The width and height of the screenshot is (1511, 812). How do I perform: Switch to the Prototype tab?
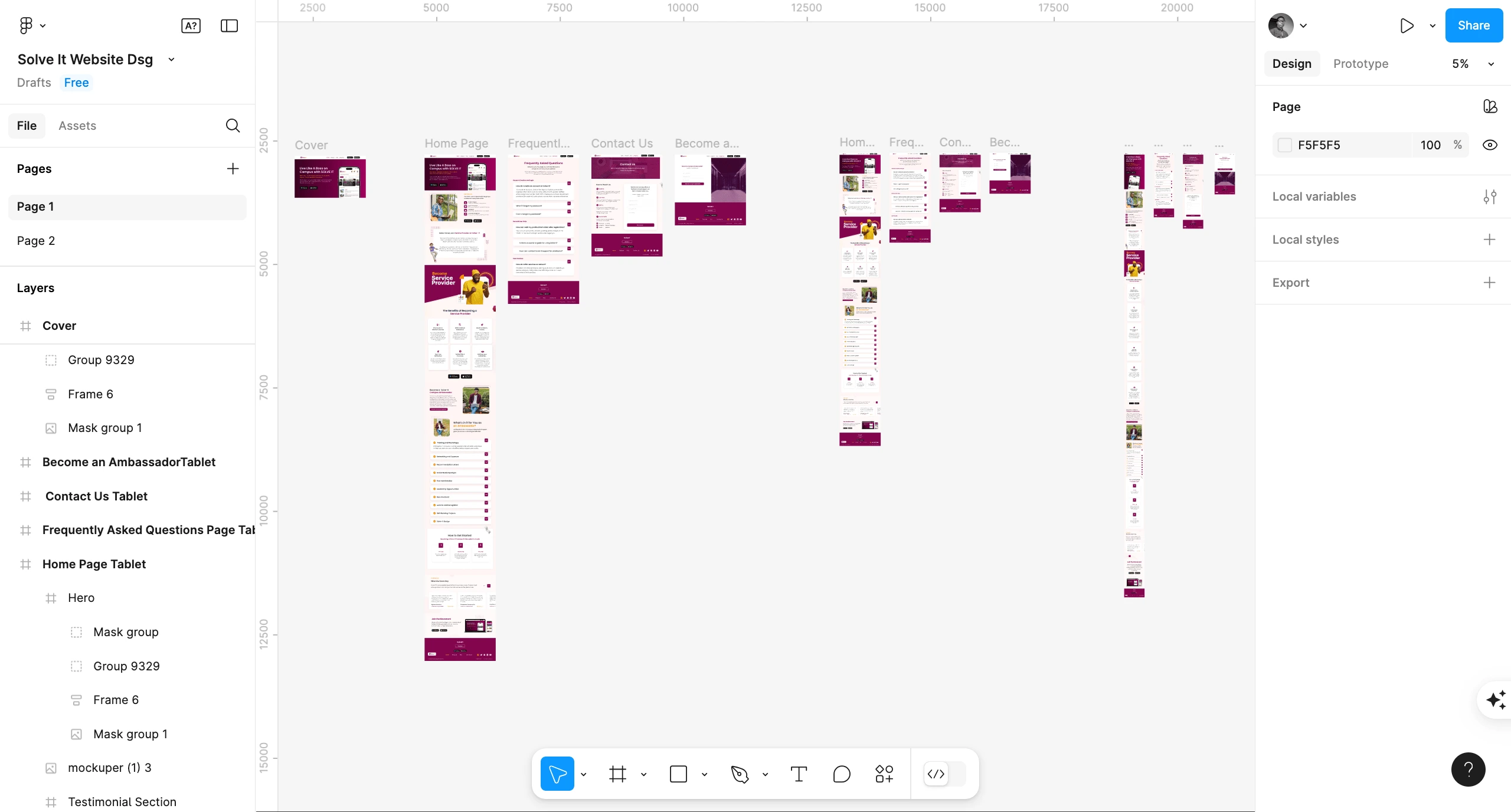point(1361,63)
